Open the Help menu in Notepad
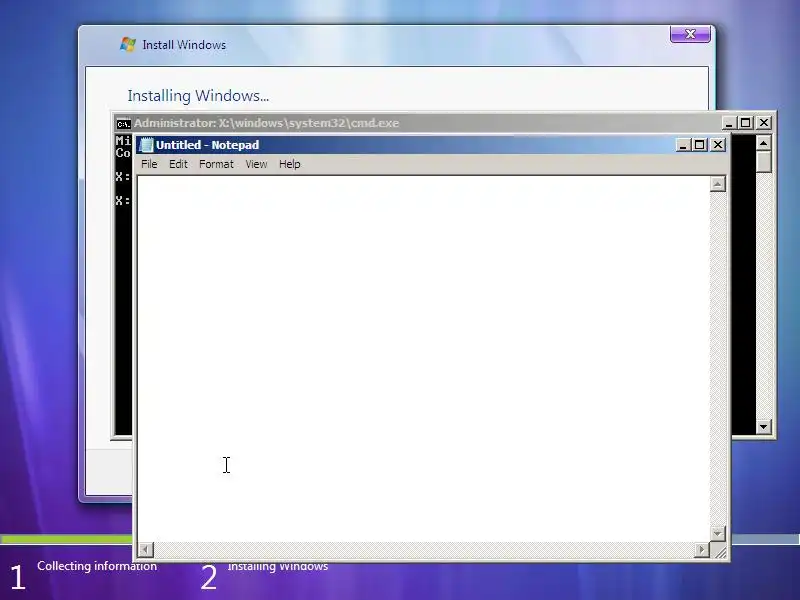The image size is (800, 600). coord(290,164)
